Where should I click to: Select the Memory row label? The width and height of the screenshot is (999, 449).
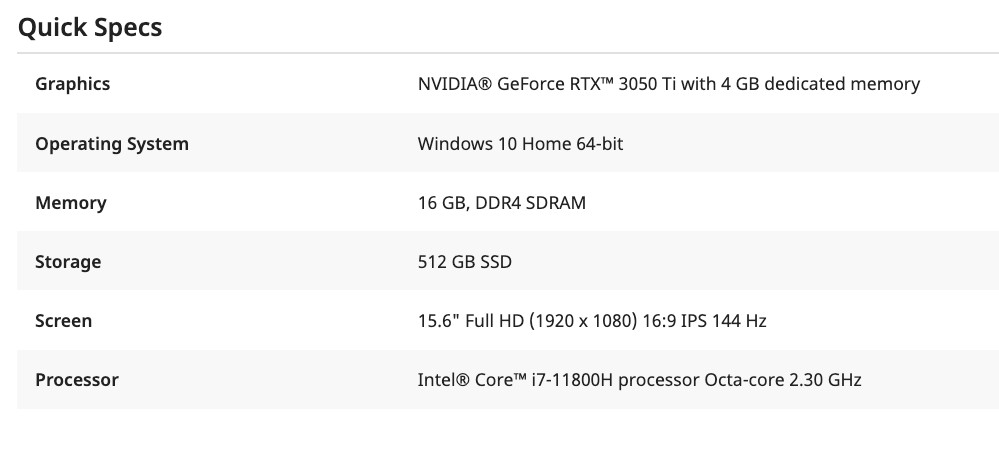pos(71,203)
